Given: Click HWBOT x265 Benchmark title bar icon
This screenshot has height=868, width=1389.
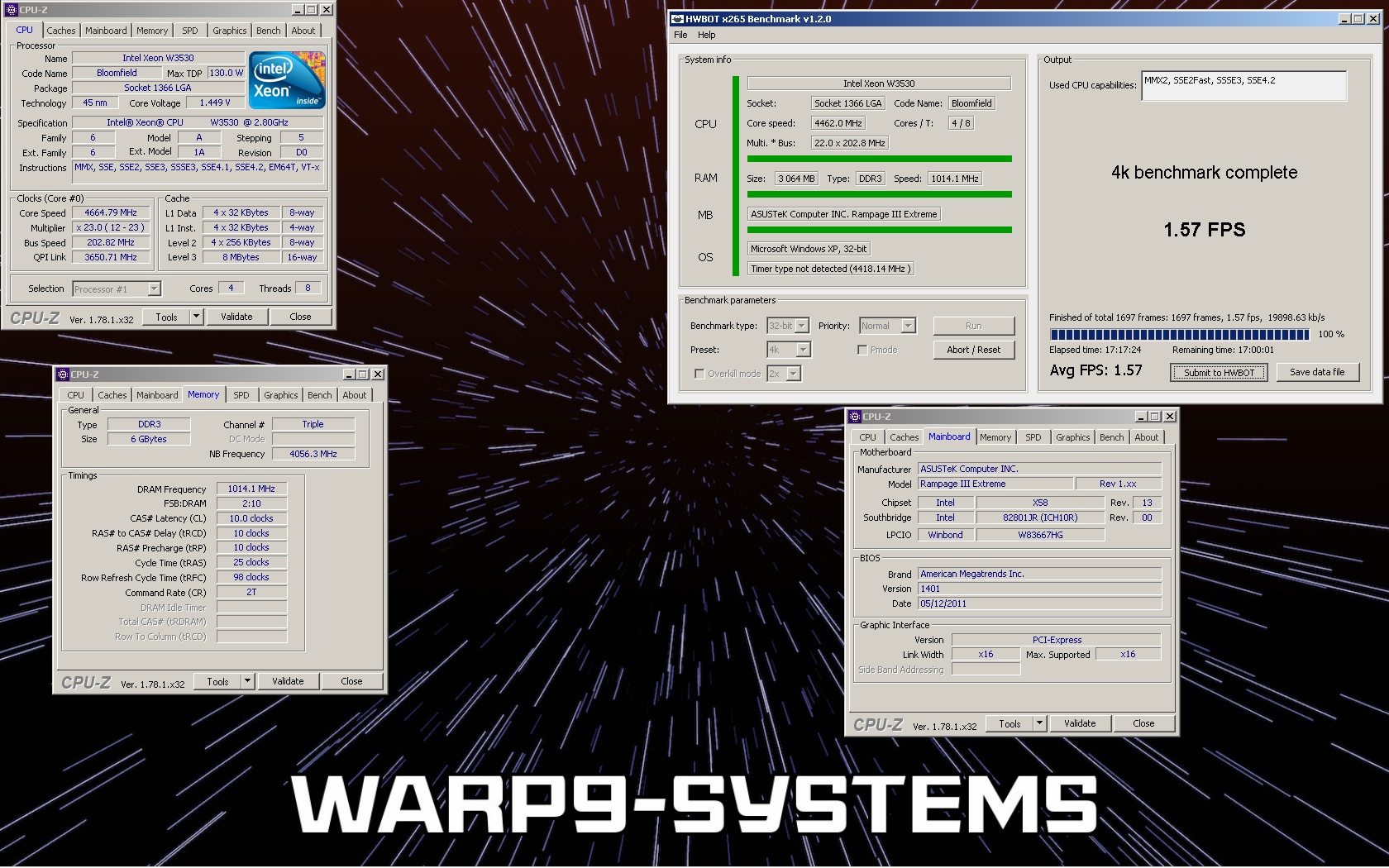Looking at the screenshot, I should click(x=677, y=18).
